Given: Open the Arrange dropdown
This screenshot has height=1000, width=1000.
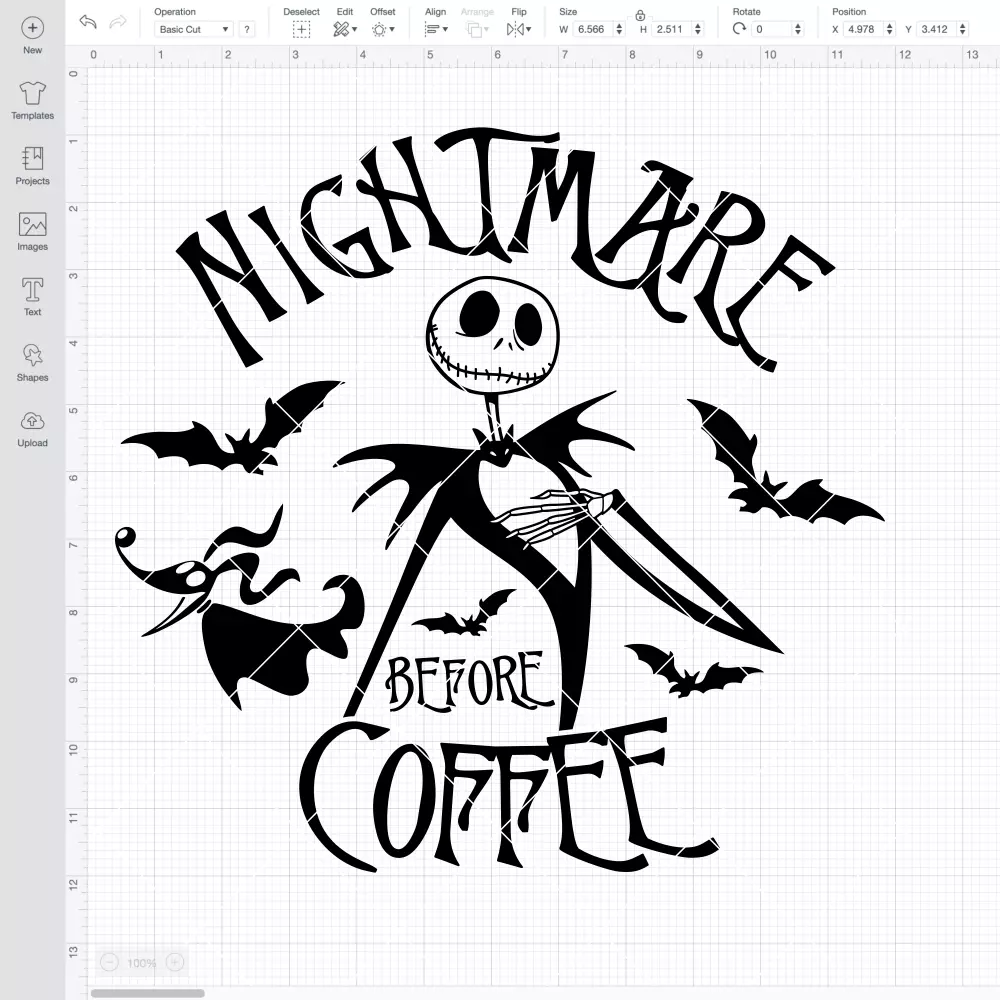Looking at the screenshot, I should [x=477, y=29].
